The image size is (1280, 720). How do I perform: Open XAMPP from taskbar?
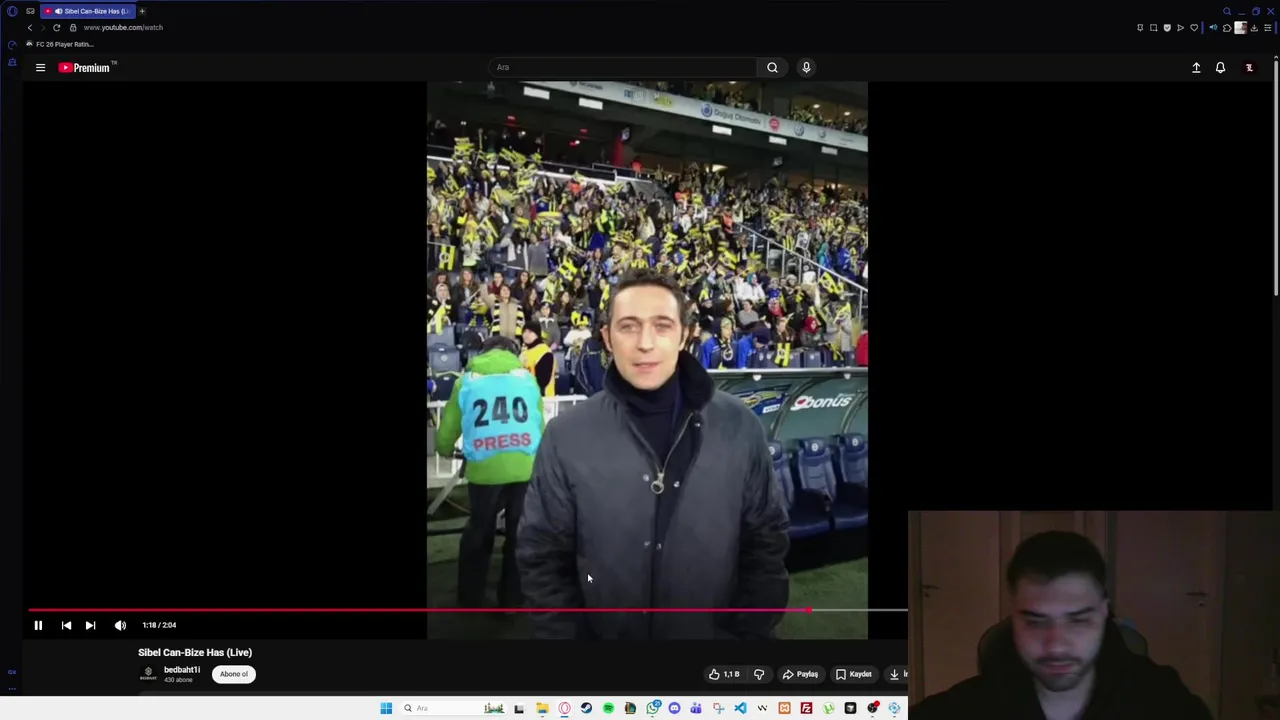pos(784,708)
